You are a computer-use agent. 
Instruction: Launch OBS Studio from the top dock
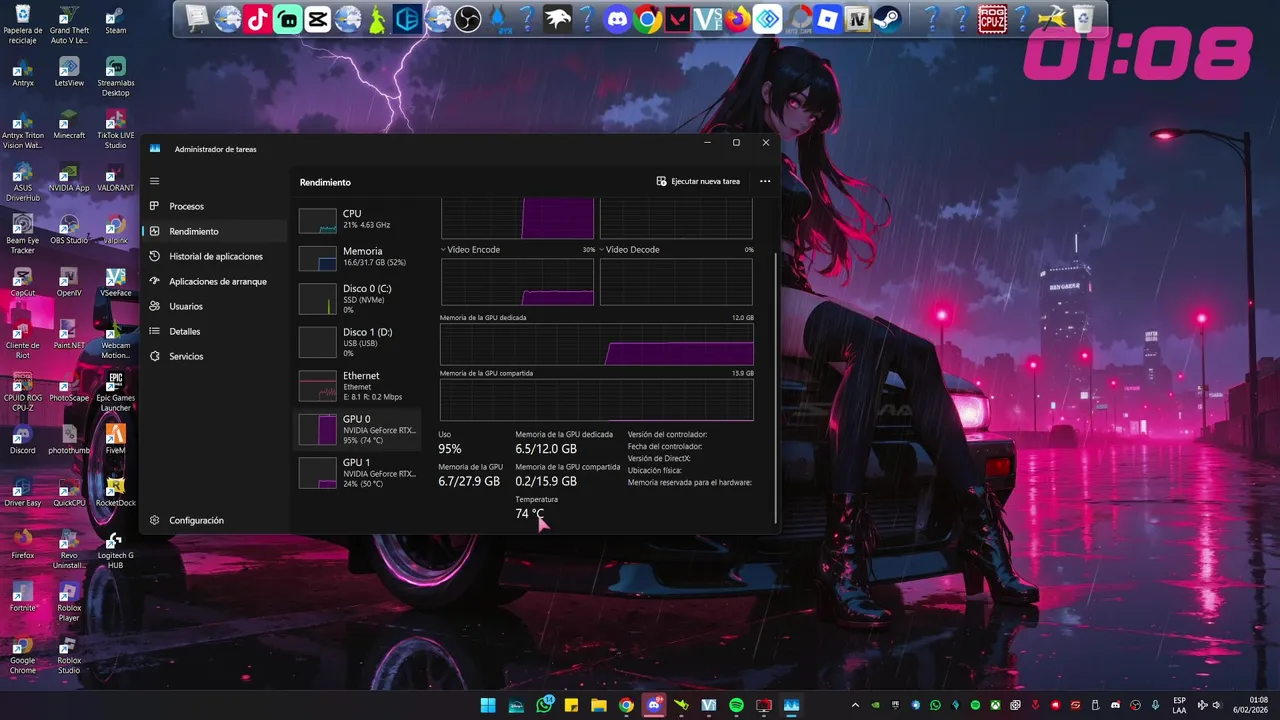click(467, 19)
